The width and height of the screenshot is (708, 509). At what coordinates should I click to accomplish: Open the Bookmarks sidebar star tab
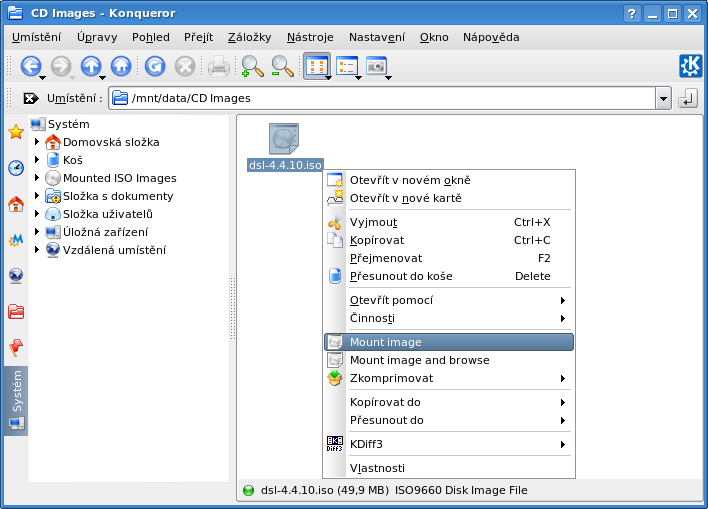(x=16, y=132)
